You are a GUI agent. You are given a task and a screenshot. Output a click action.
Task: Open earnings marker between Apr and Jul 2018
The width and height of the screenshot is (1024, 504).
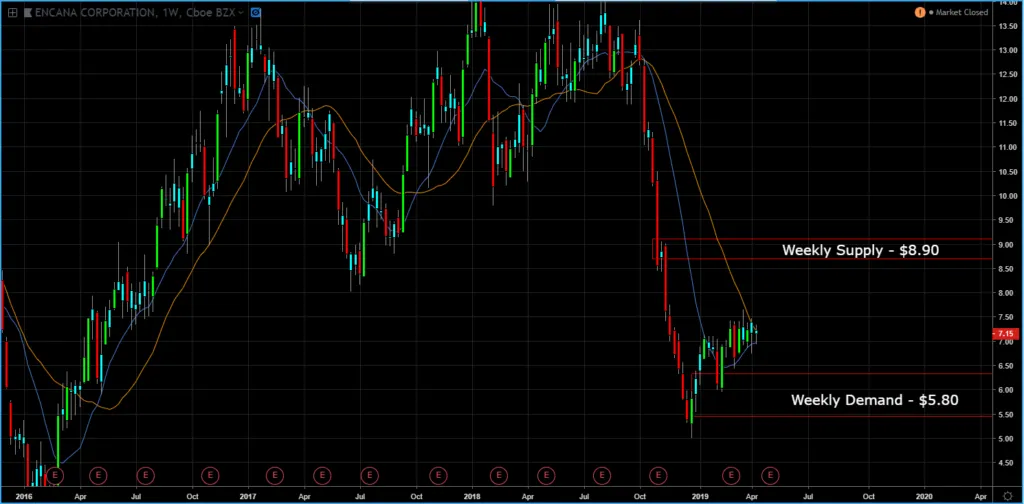click(x=545, y=475)
